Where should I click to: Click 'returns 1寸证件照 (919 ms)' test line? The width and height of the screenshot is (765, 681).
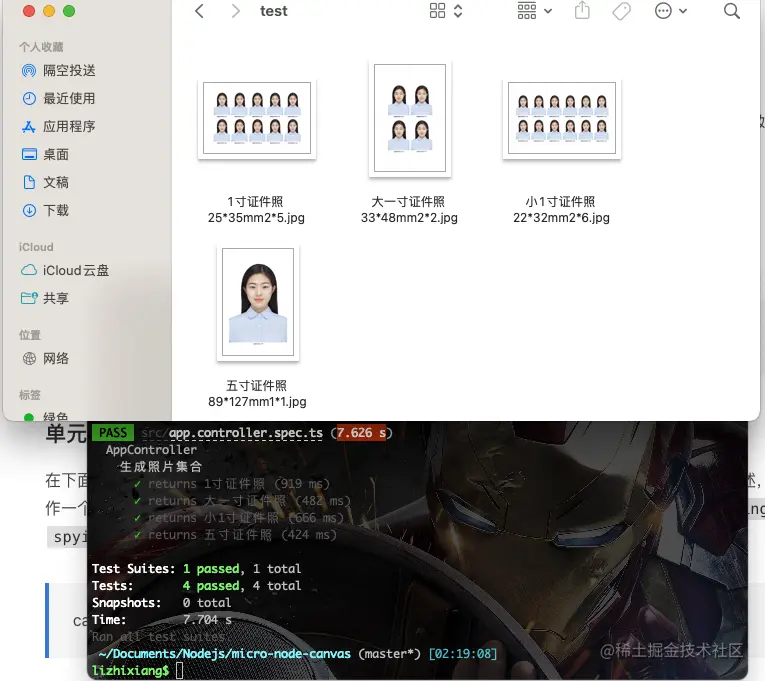(232, 484)
